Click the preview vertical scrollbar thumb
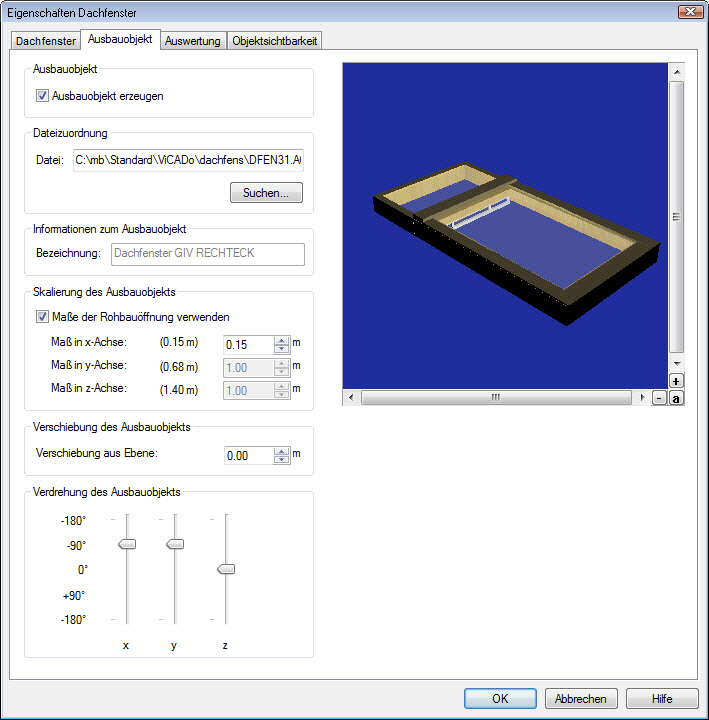This screenshot has width=709, height=720. pos(677,217)
